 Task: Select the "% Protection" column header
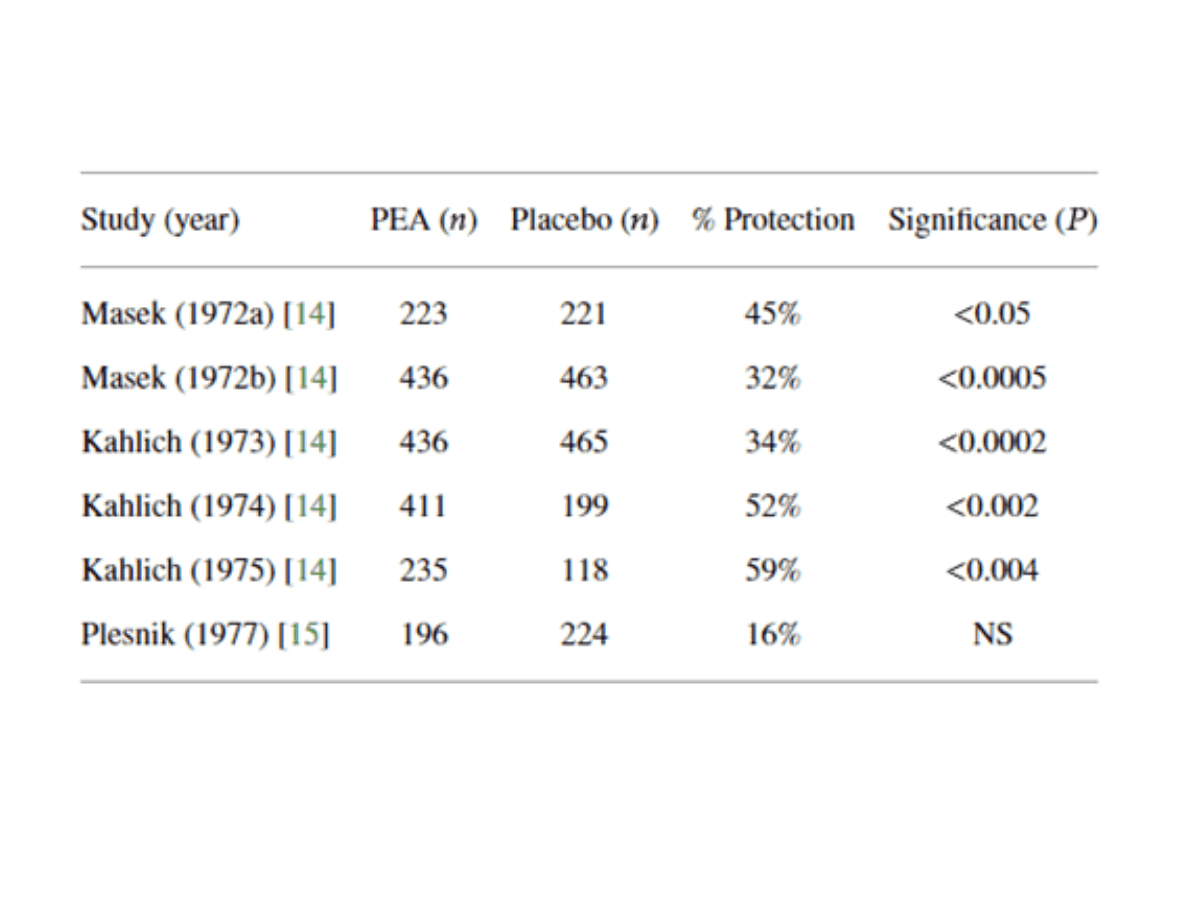[x=773, y=220]
